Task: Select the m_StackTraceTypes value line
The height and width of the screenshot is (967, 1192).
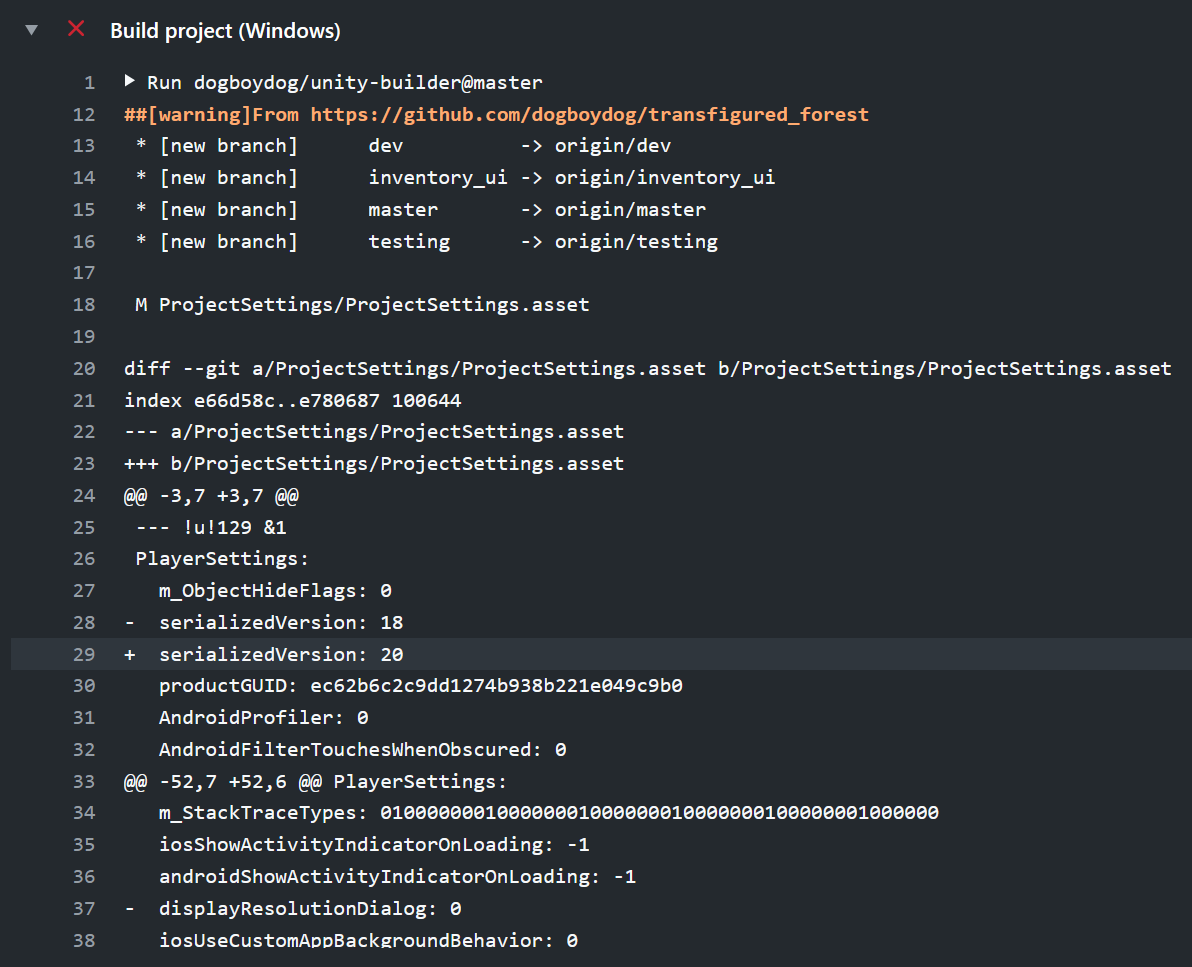Action: pyautogui.click(x=549, y=813)
